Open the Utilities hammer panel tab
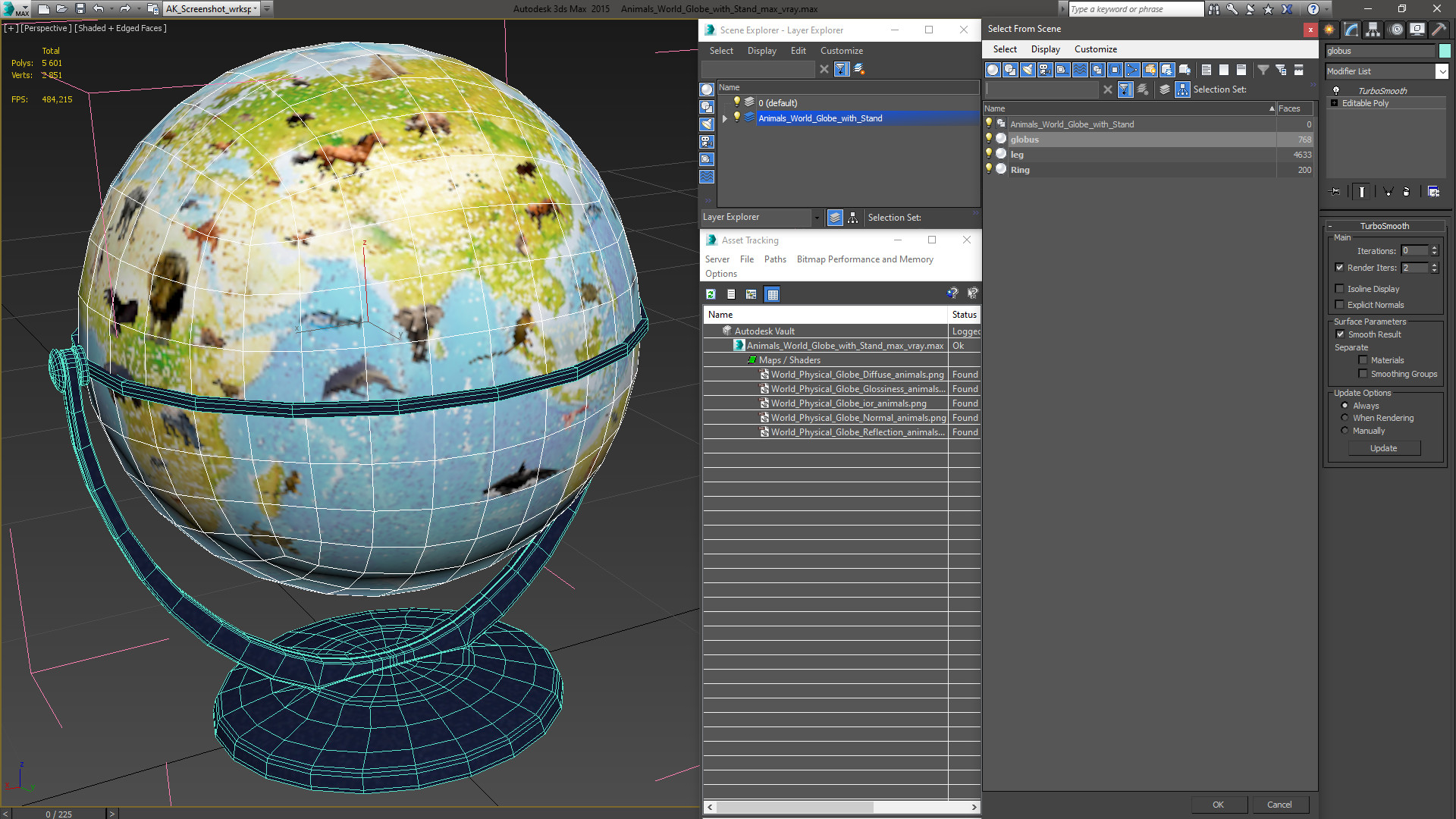1456x819 pixels. pyautogui.click(x=1439, y=30)
